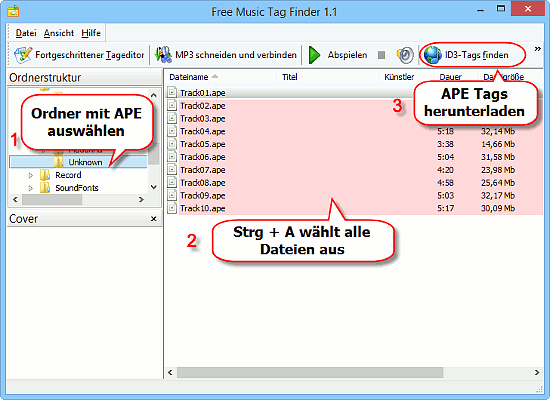Screen dimensions: 550x400
Task: Select Track03.ape in the file list
Action: [203, 119]
